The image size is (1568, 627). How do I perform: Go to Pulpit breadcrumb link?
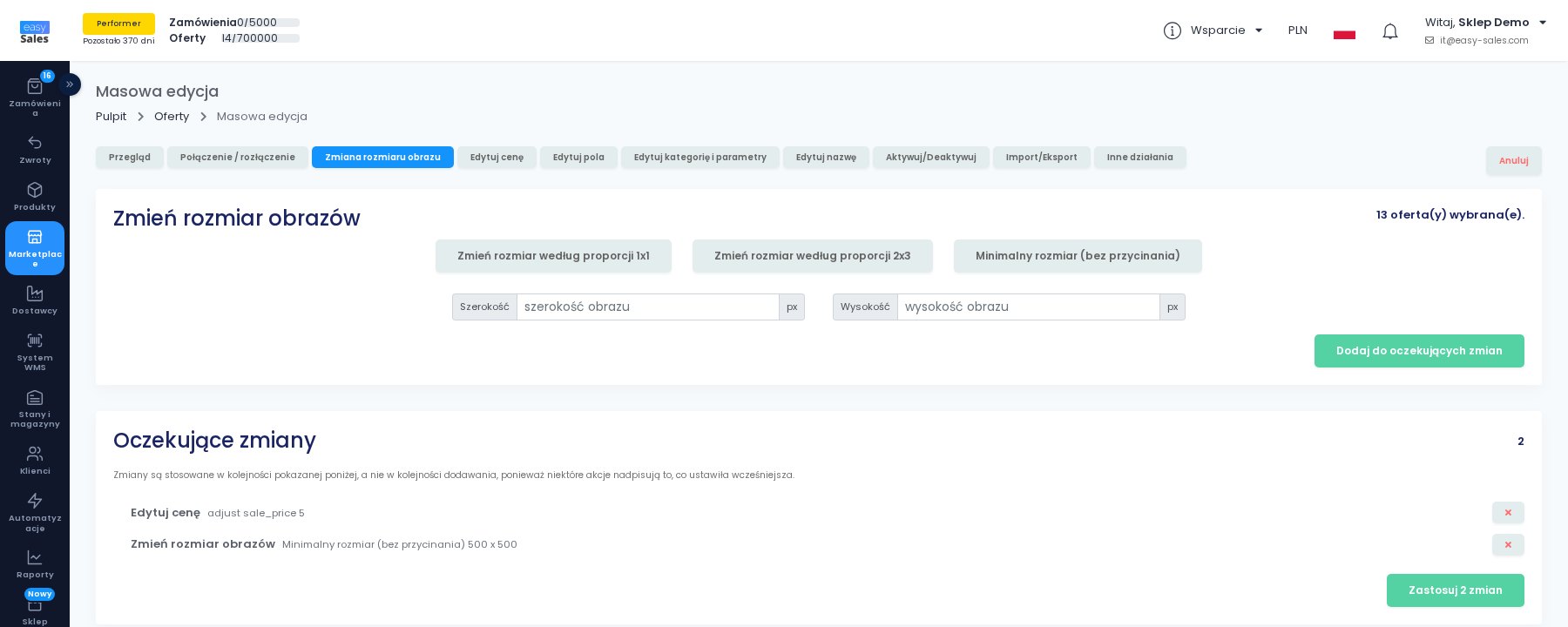112,117
